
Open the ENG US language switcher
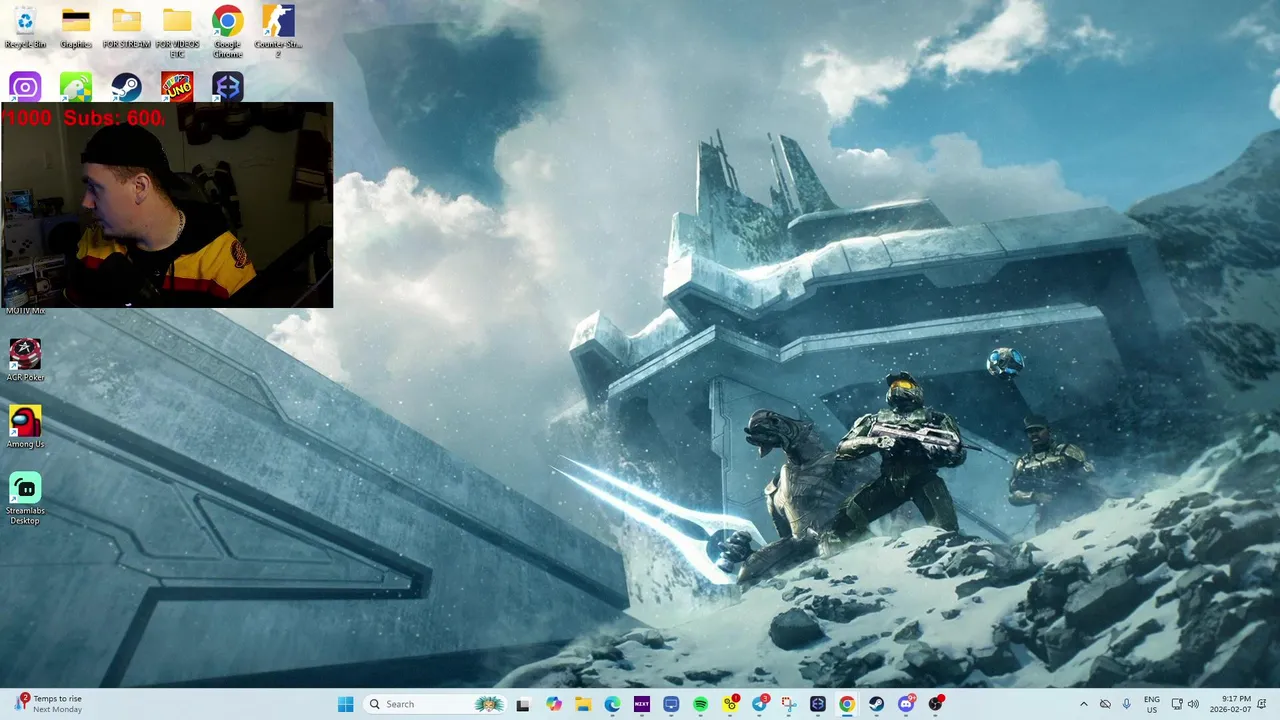[1152, 704]
